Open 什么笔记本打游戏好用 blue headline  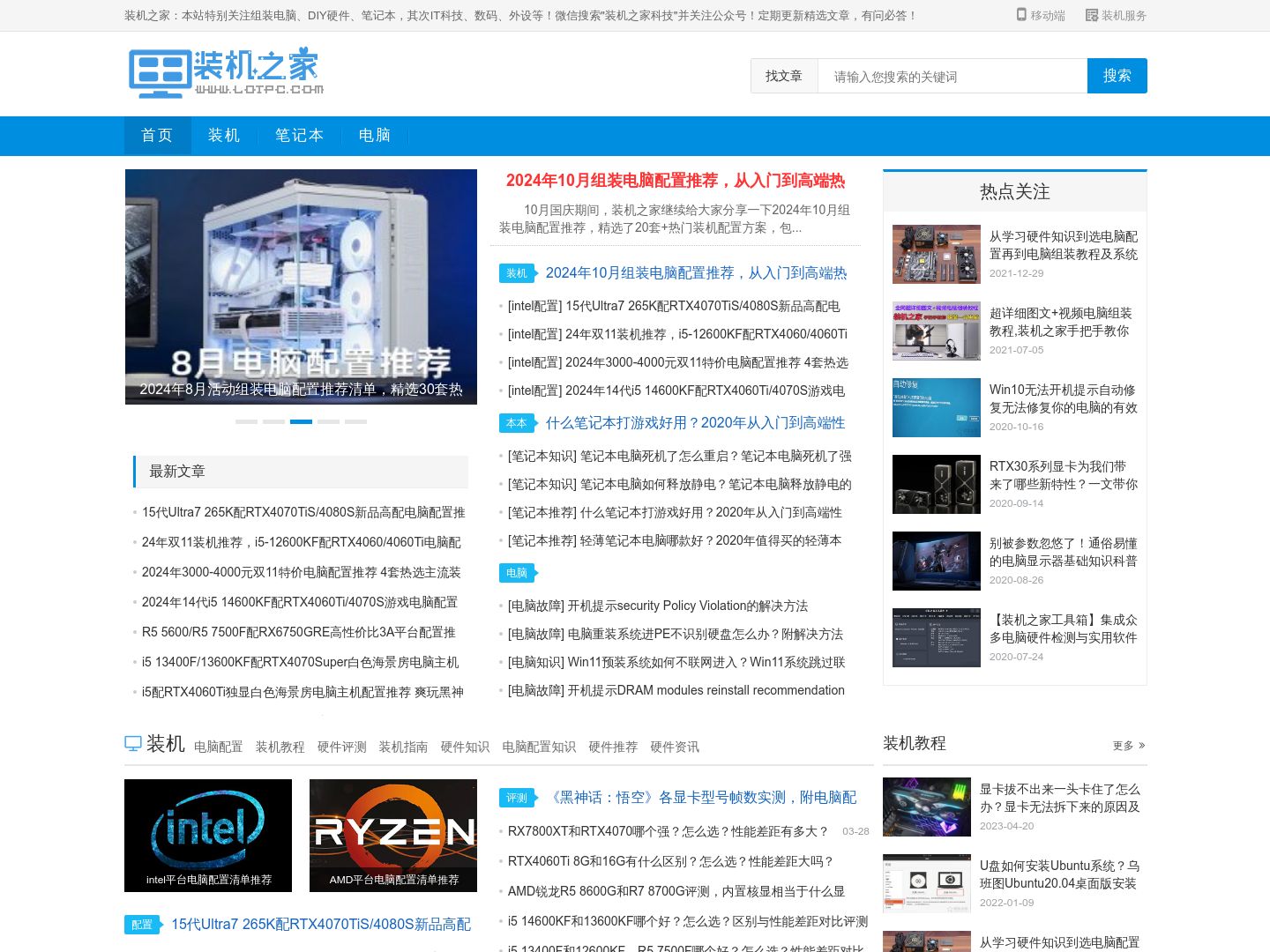tap(695, 423)
